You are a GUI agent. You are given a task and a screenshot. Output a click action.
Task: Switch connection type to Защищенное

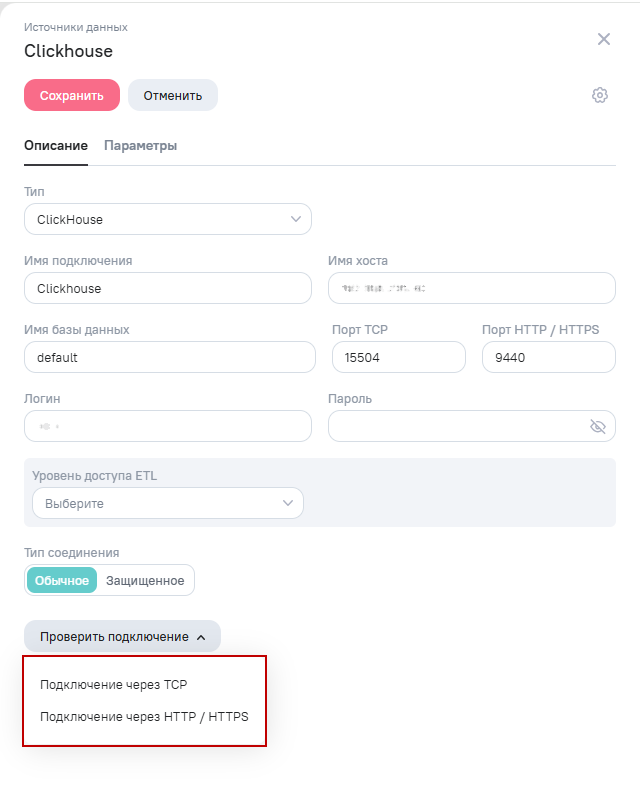145,580
